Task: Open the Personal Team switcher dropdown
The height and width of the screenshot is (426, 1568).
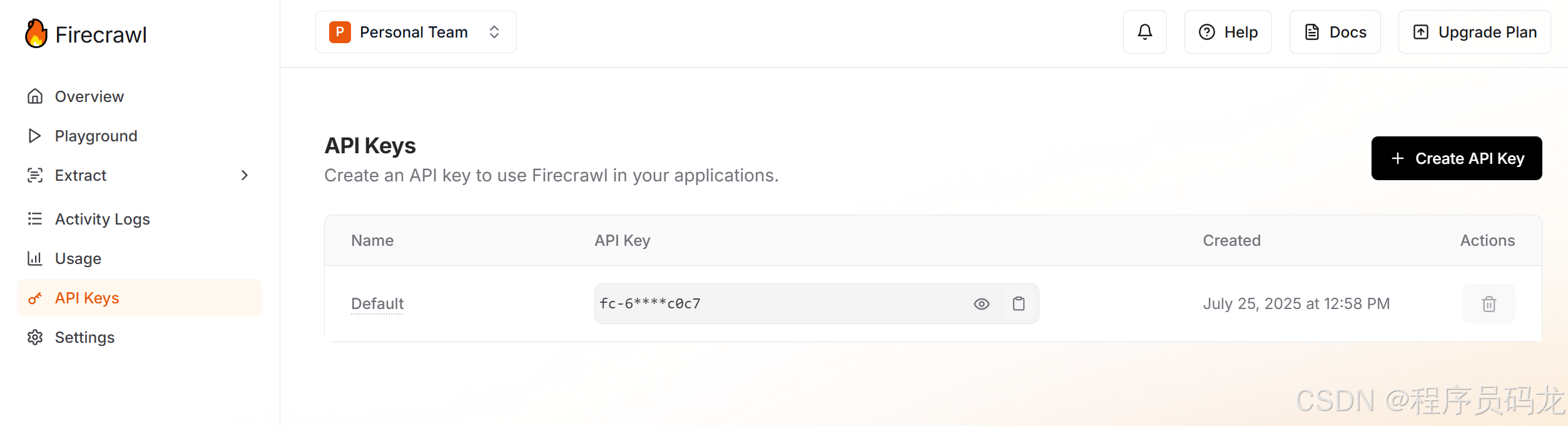Action: click(416, 32)
